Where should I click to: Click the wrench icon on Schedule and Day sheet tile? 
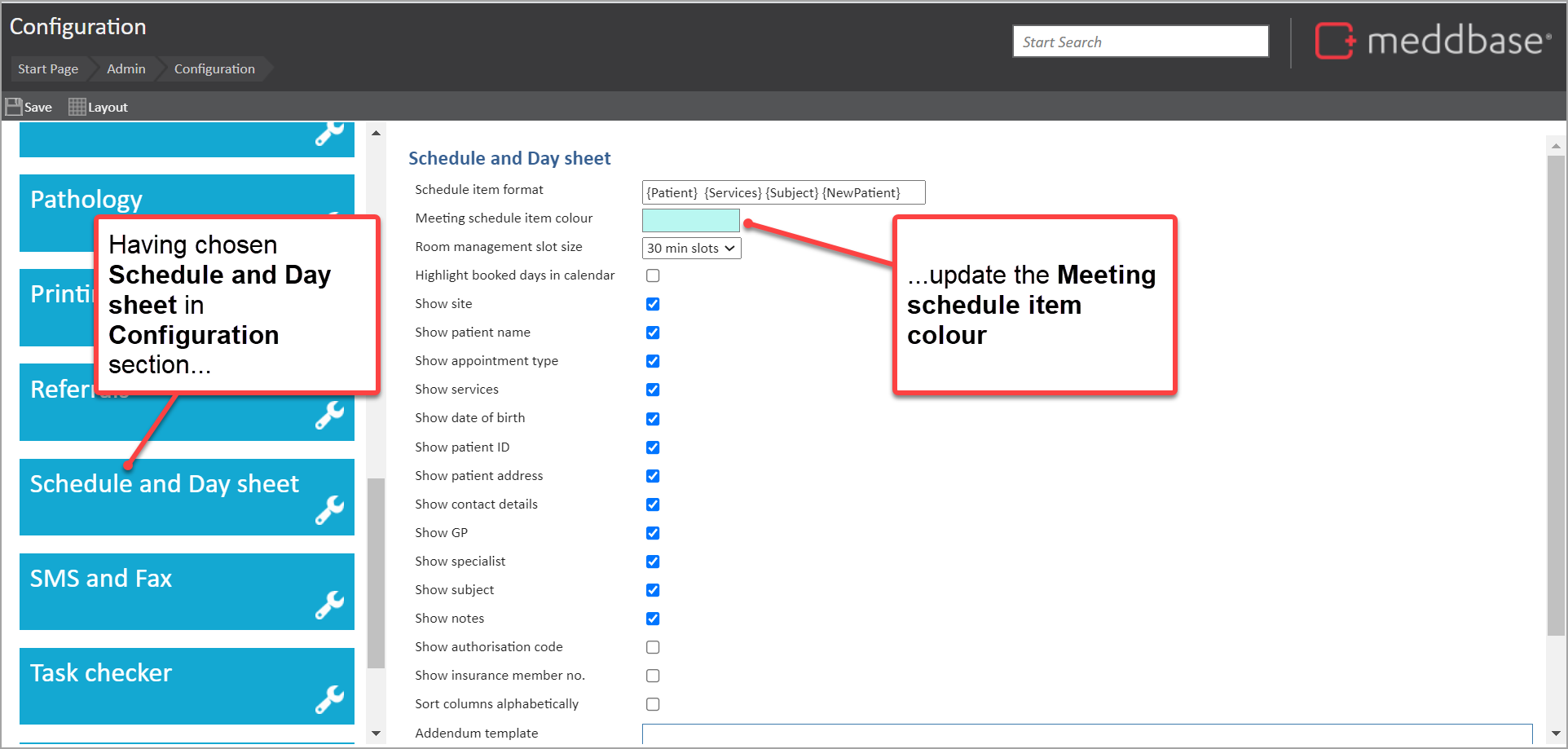point(330,510)
